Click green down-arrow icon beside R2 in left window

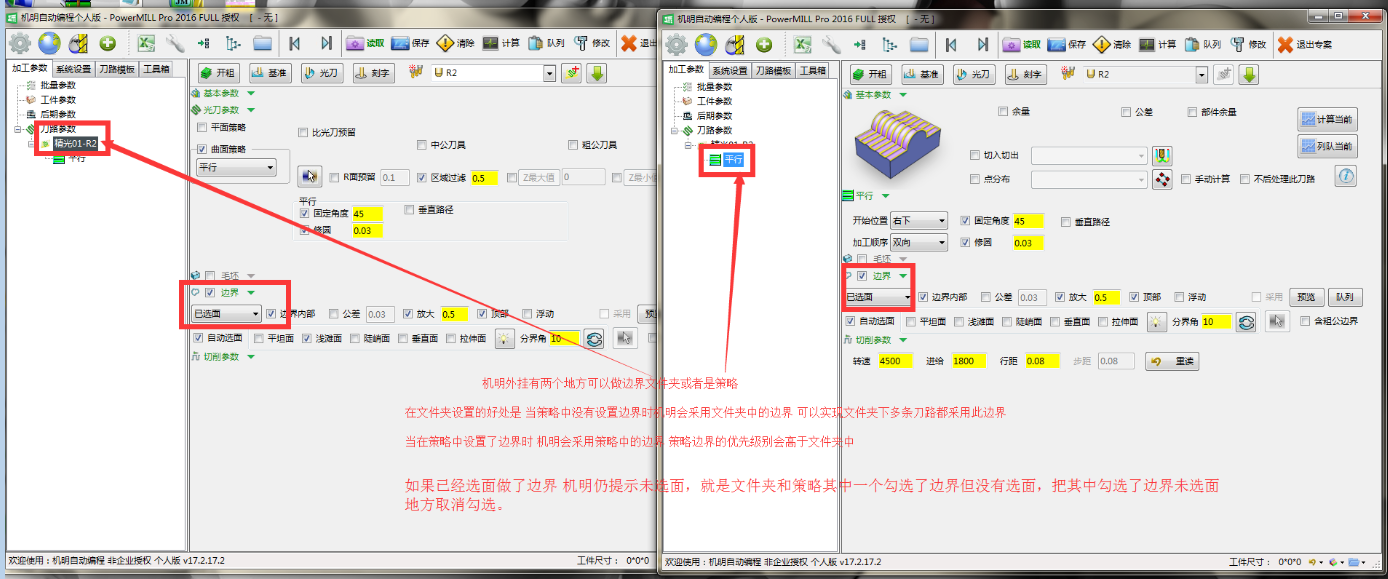pyautogui.click(x=597, y=73)
